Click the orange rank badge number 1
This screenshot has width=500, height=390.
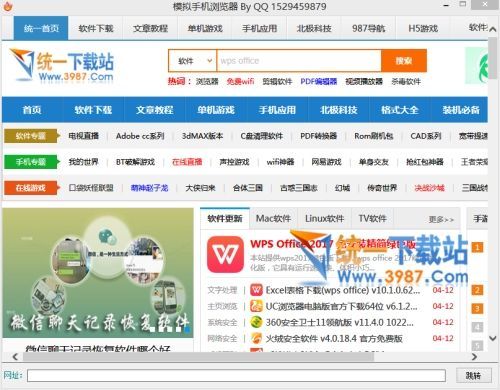tap(477, 247)
